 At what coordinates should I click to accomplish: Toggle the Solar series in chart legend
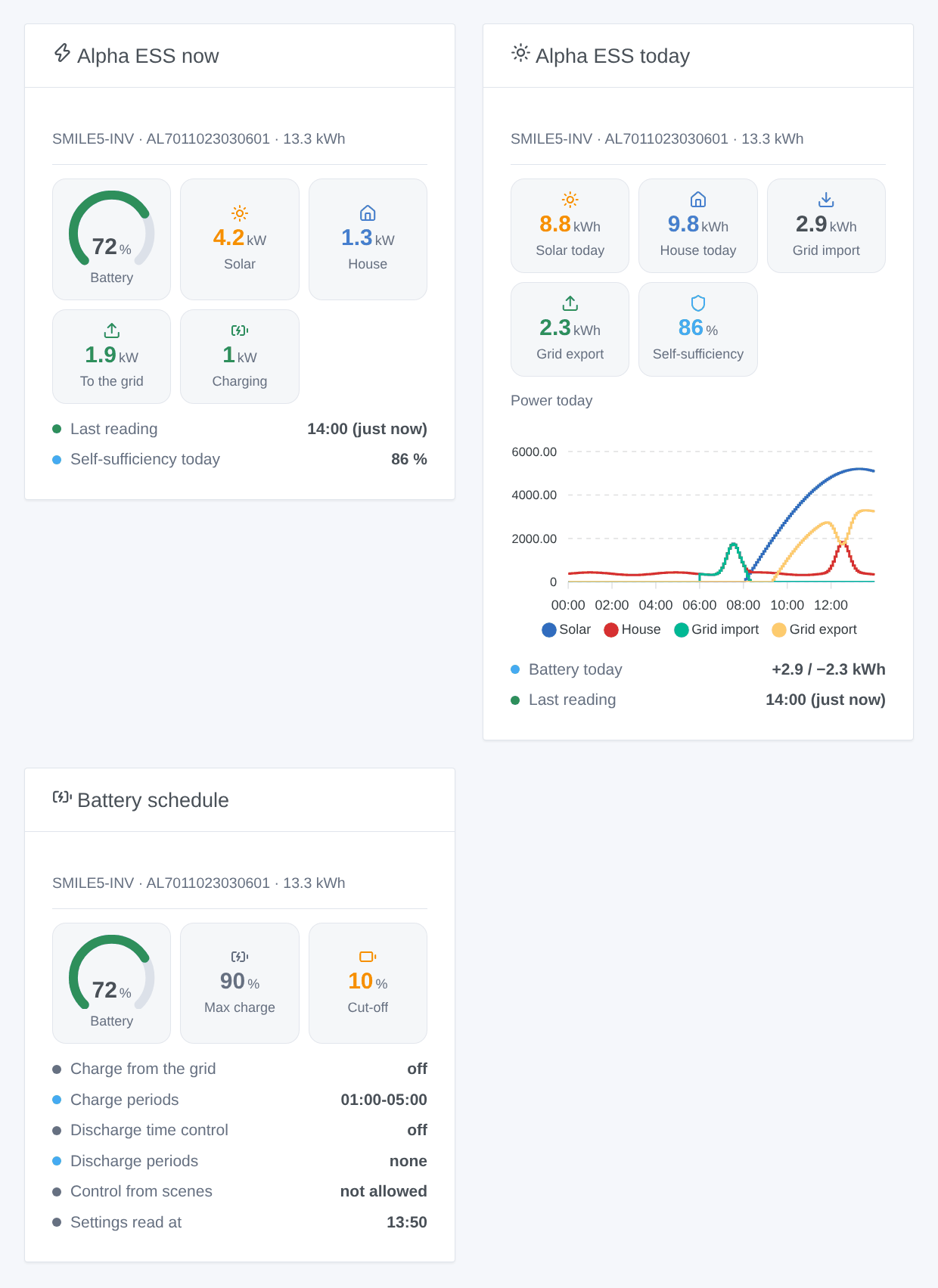coord(566,629)
